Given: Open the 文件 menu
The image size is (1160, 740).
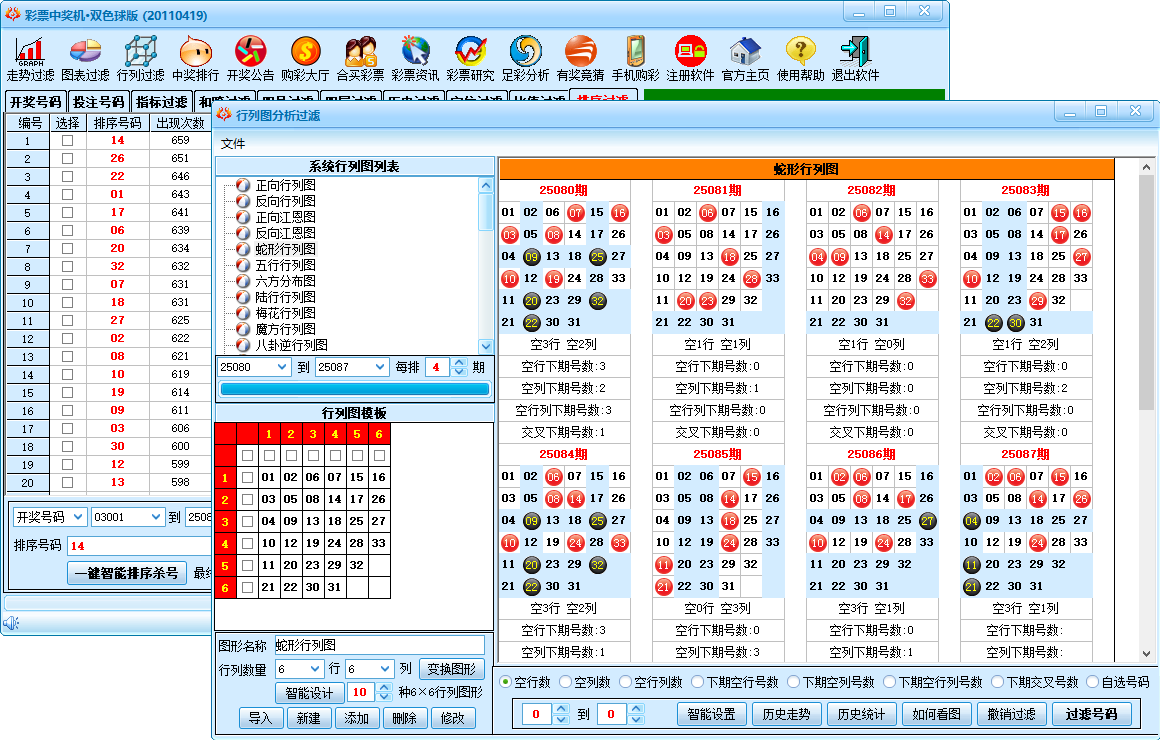Looking at the screenshot, I should 233,143.
